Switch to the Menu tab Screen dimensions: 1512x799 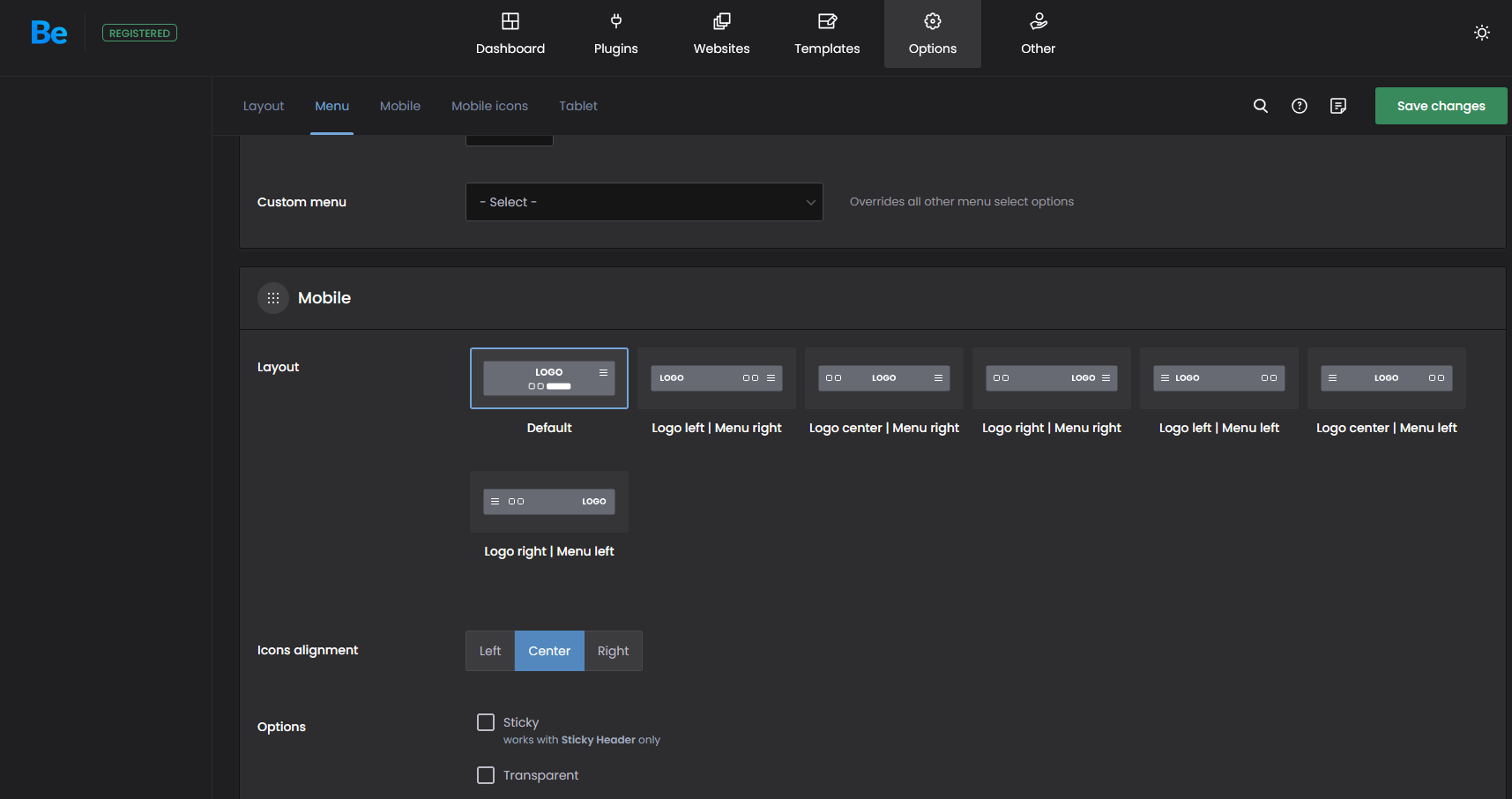click(331, 106)
